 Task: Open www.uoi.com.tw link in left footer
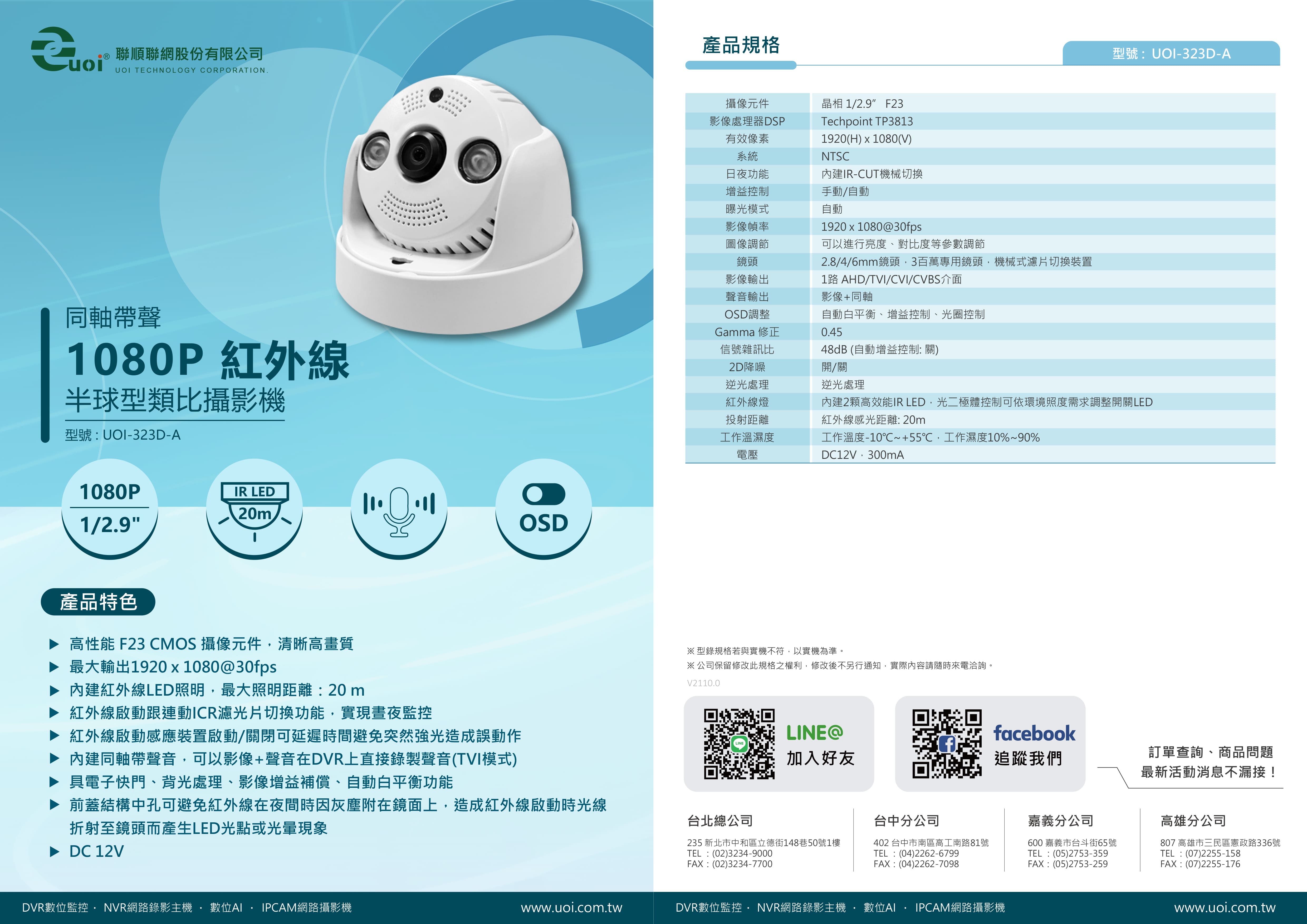pos(571,907)
